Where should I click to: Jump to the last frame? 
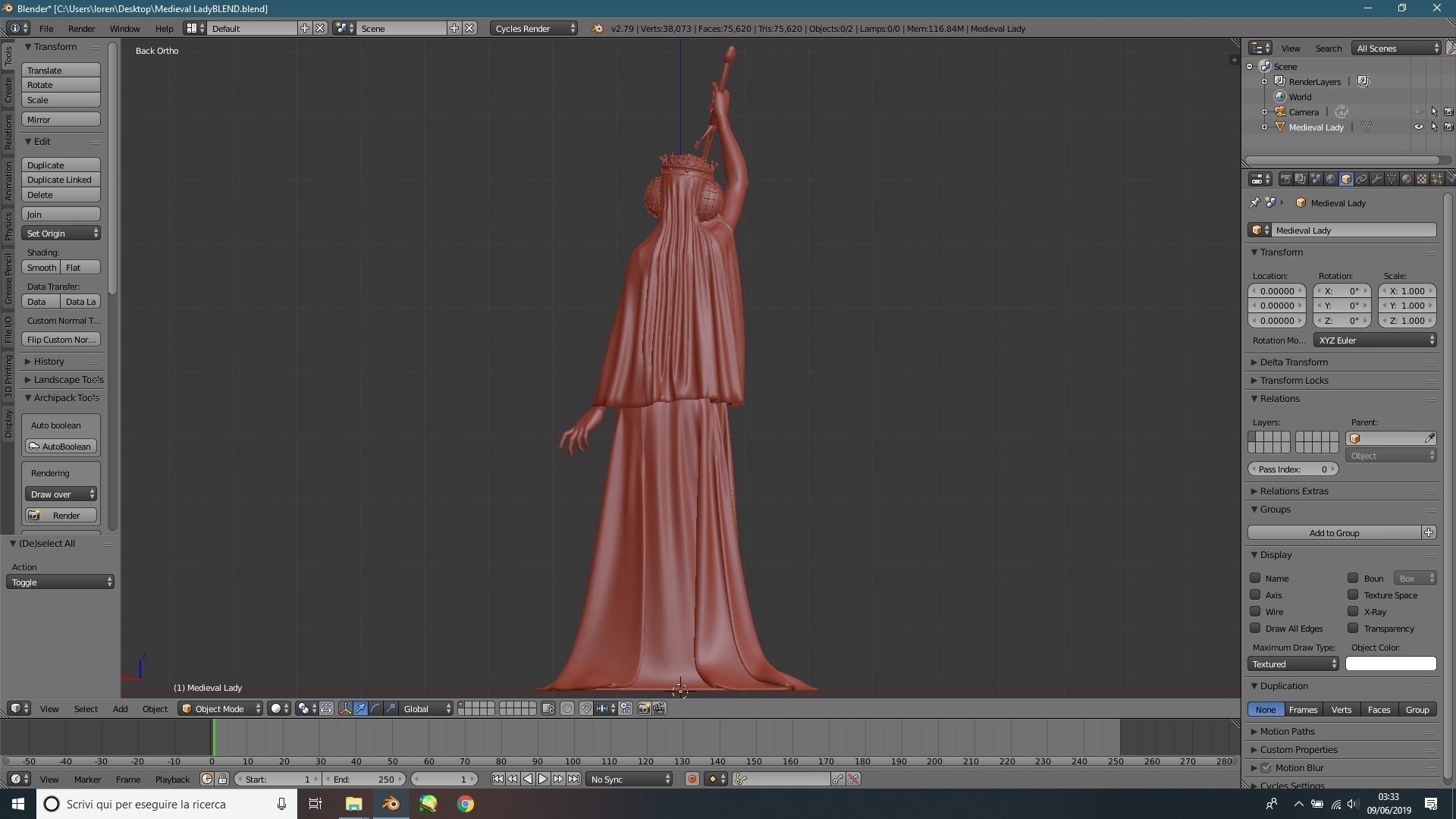[x=574, y=779]
